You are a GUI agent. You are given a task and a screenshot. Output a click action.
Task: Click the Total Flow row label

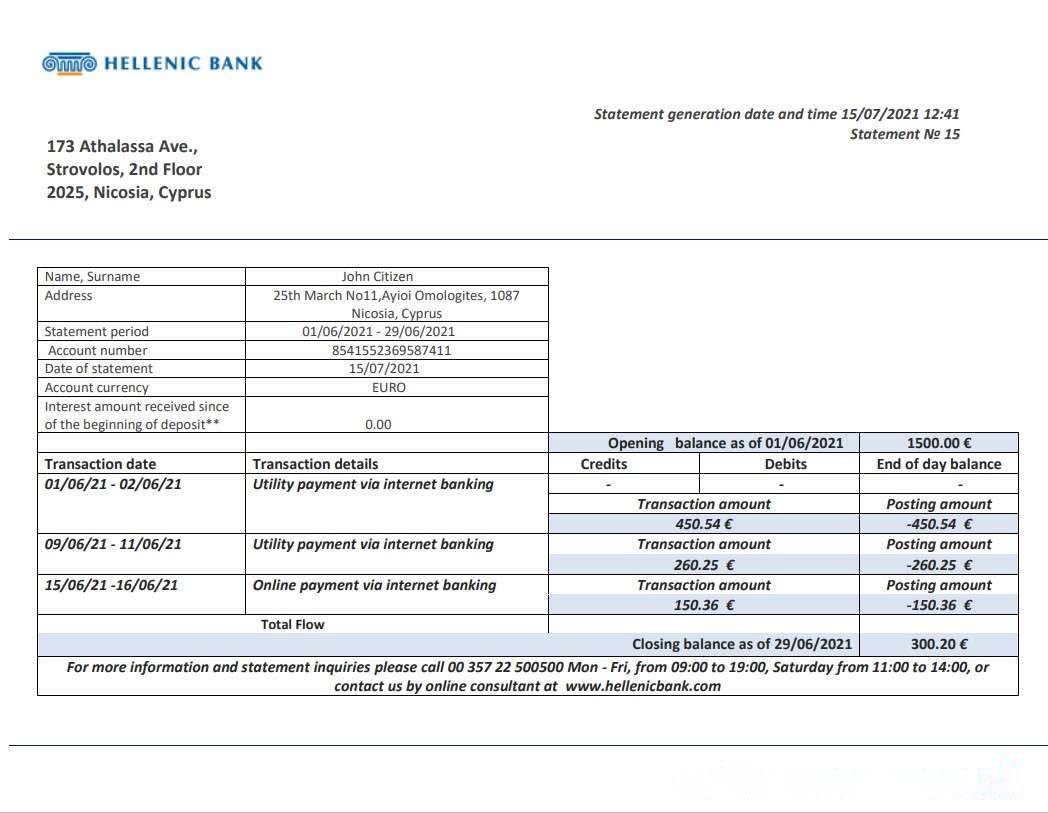point(292,624)
